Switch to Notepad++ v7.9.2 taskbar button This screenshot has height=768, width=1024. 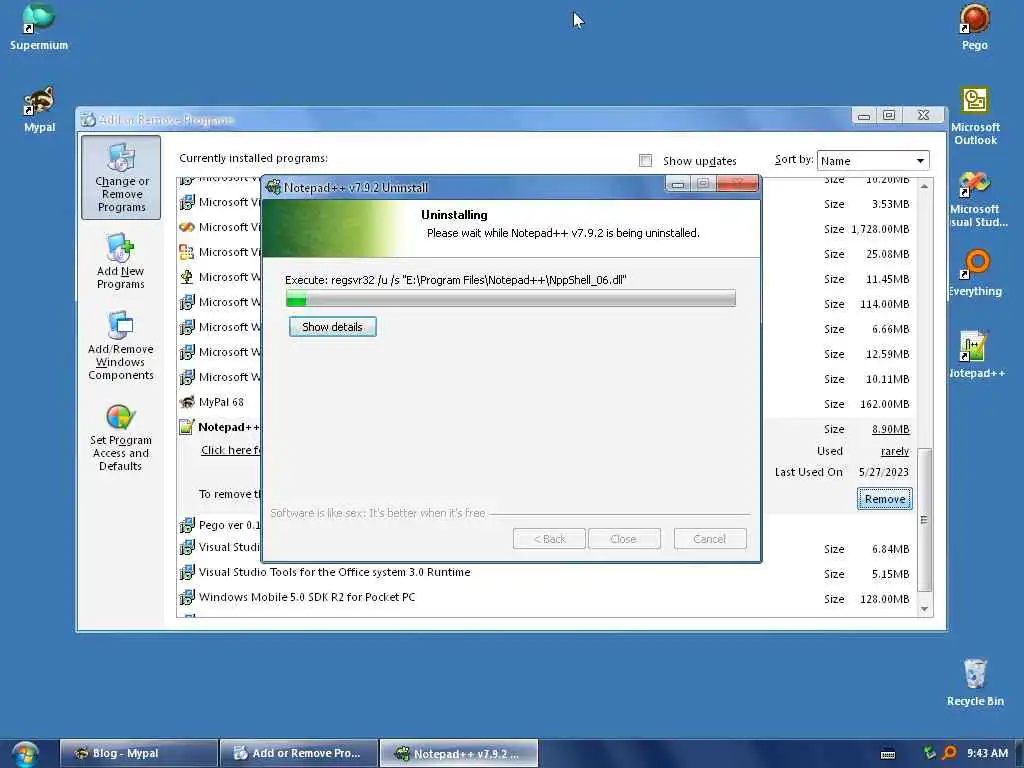click(x=459, y=754)
